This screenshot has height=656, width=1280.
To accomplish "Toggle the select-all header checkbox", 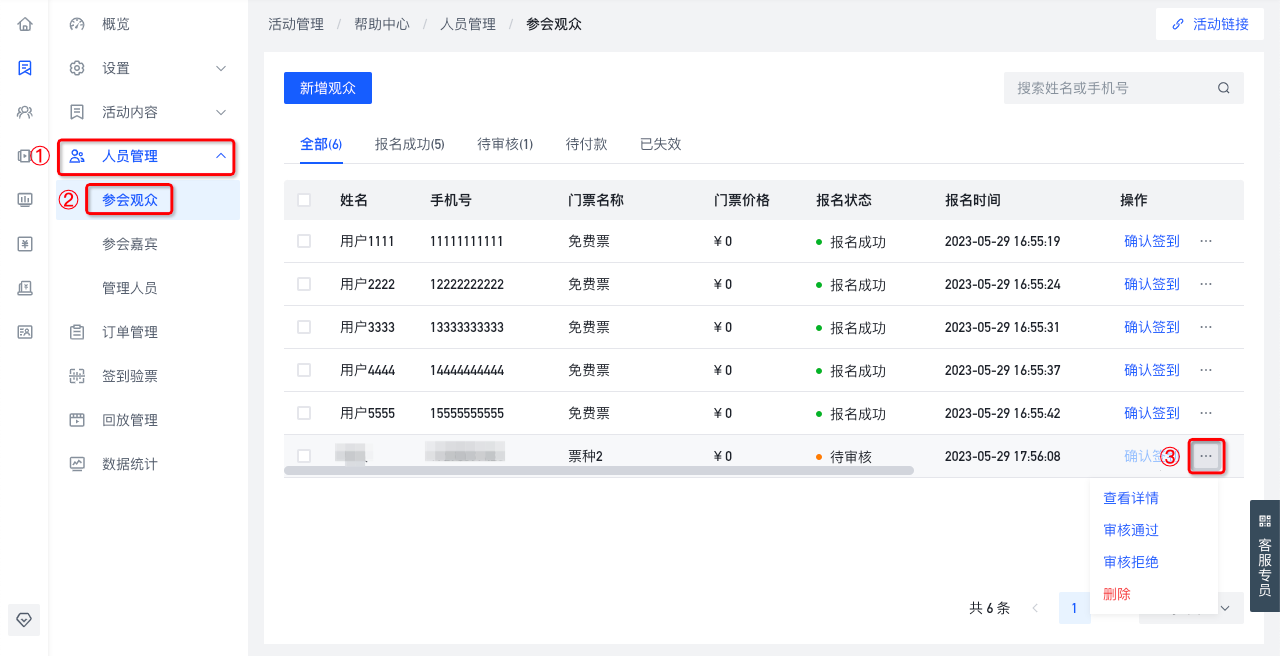I will [x=304, y=200].
